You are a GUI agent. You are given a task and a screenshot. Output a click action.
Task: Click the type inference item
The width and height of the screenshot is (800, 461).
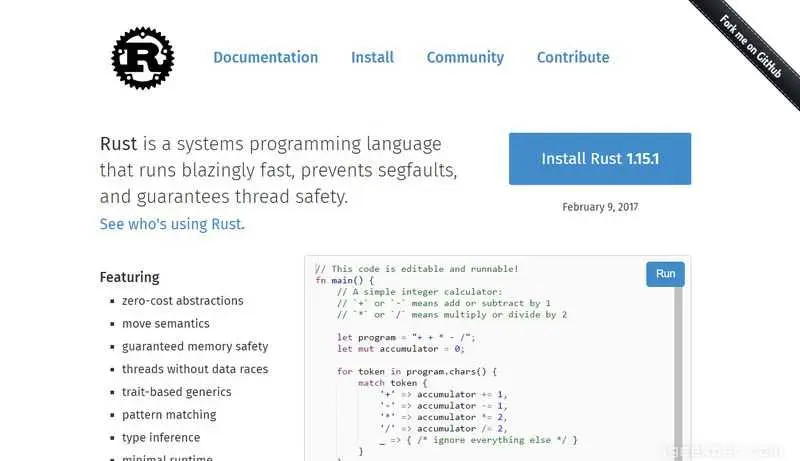(161, 438)
